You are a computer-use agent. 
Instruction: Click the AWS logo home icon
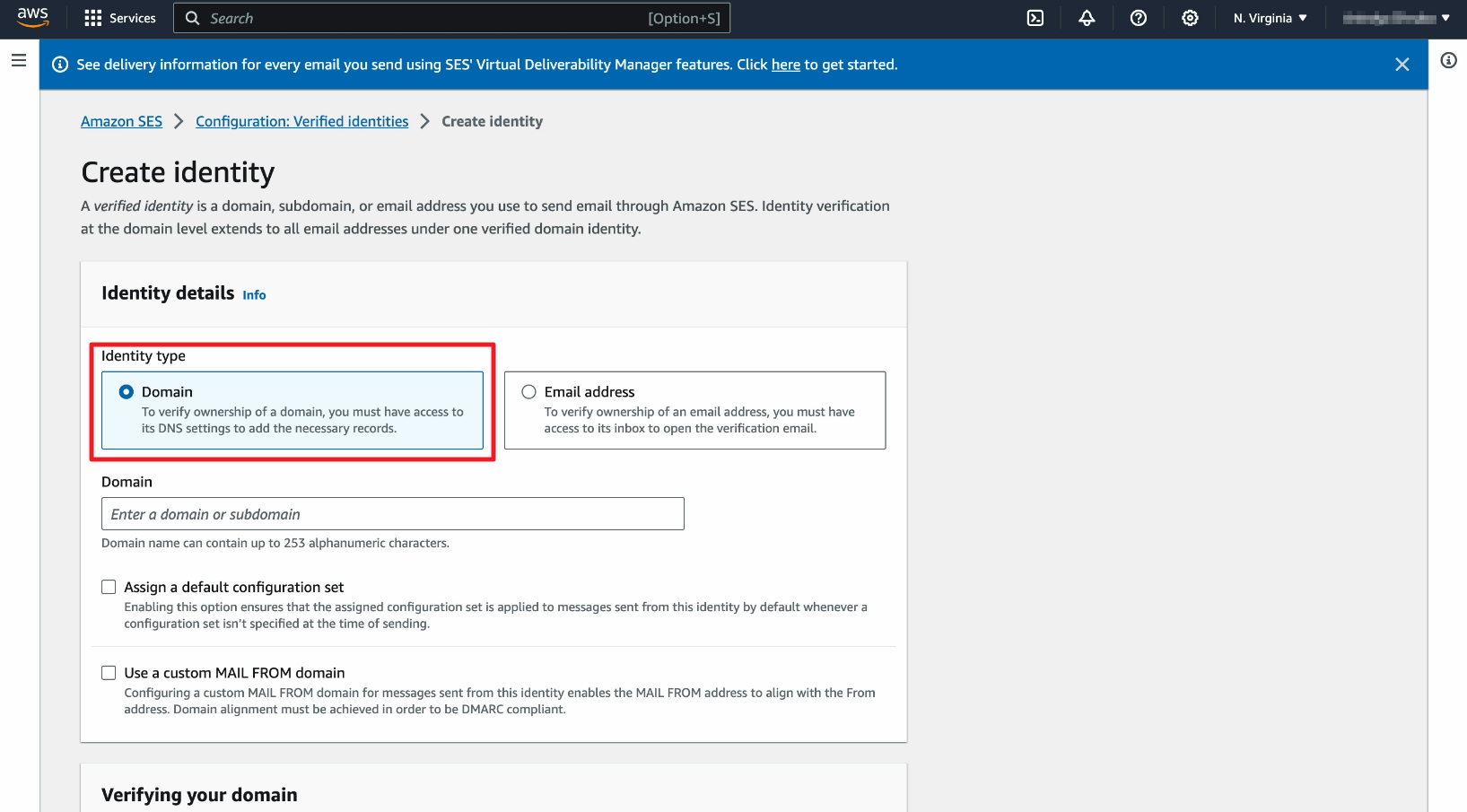32,17
